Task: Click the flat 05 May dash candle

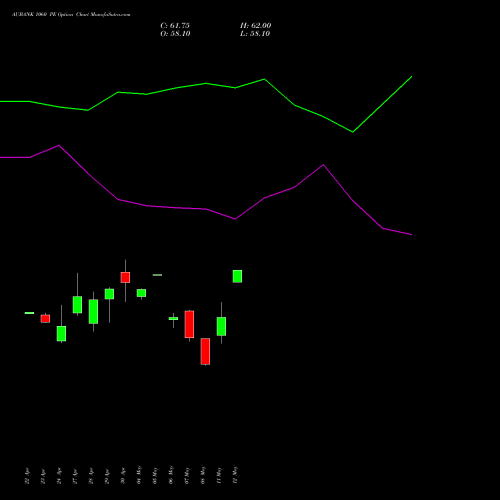Action: (157, 275)
